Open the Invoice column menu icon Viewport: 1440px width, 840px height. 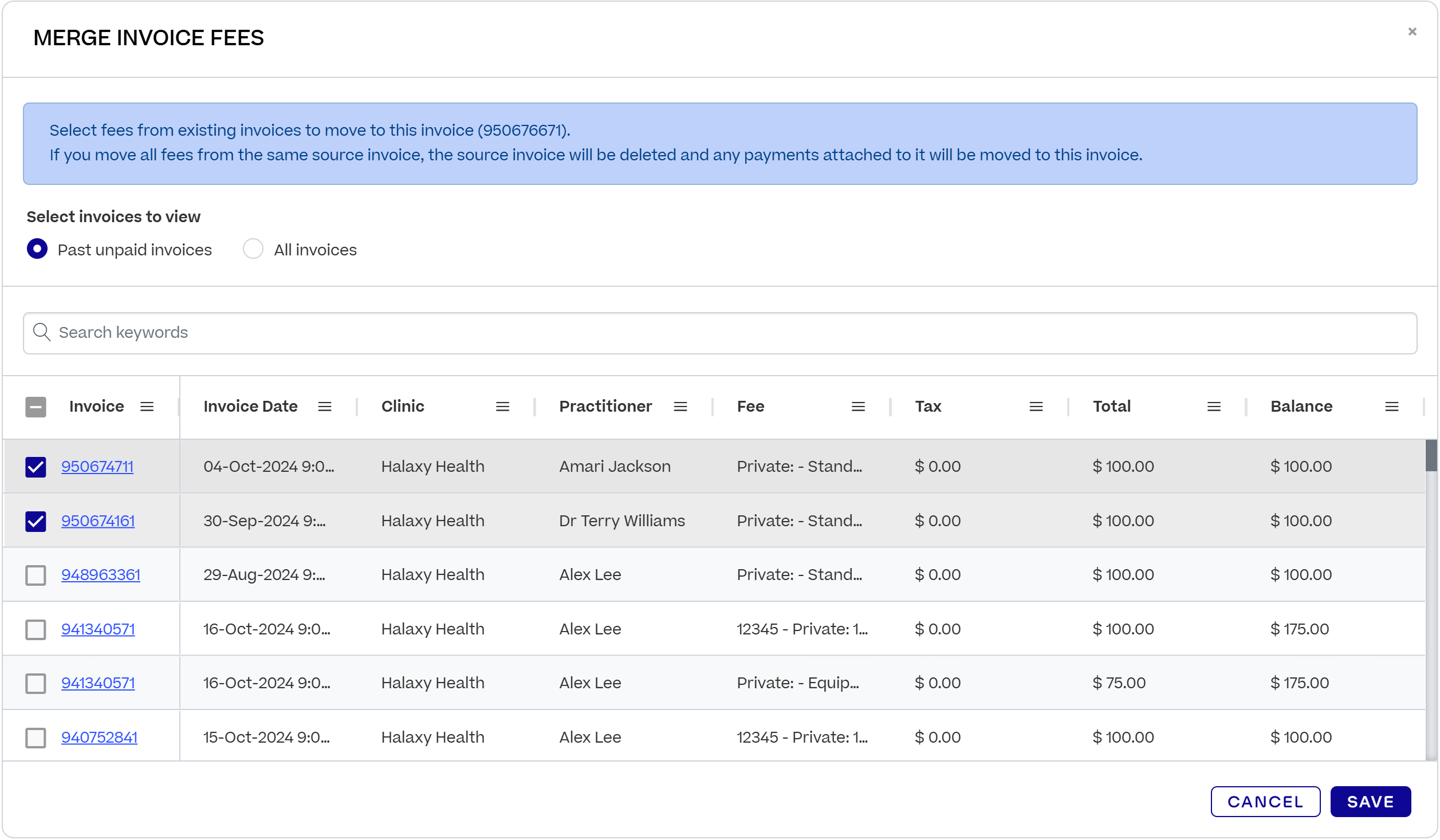[x=147, y=407]
